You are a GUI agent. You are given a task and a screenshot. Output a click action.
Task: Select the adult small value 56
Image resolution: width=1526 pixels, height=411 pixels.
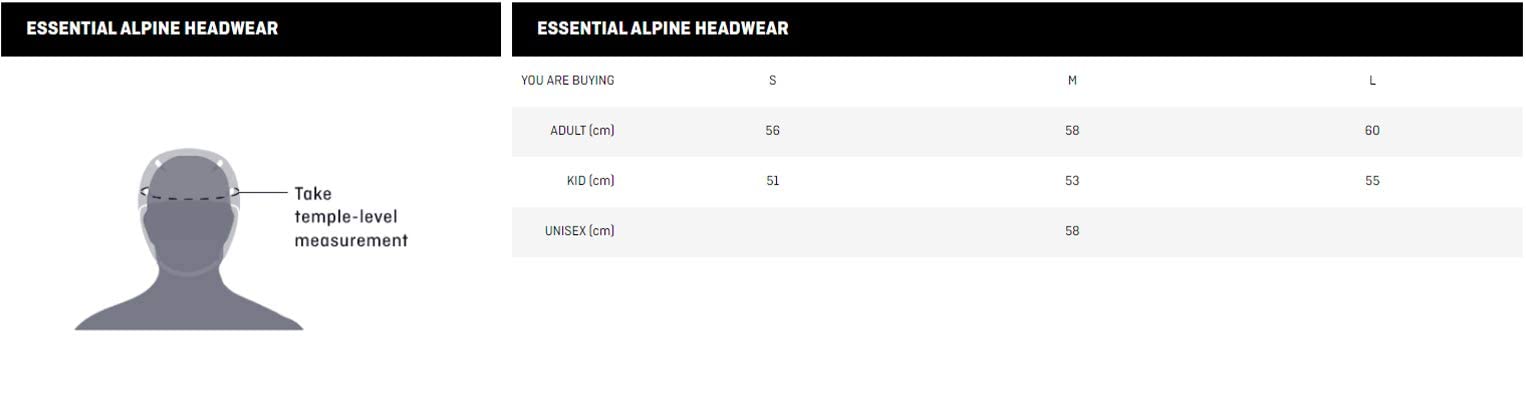[x=772, y=131]
